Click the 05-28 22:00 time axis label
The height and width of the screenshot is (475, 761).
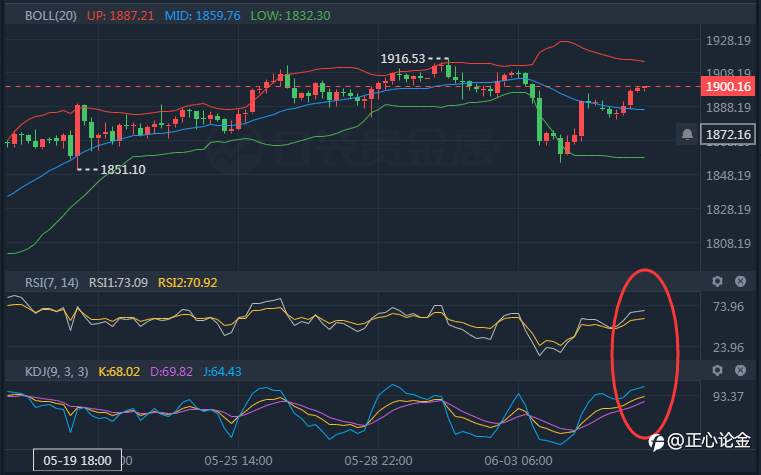pos(379,460)
